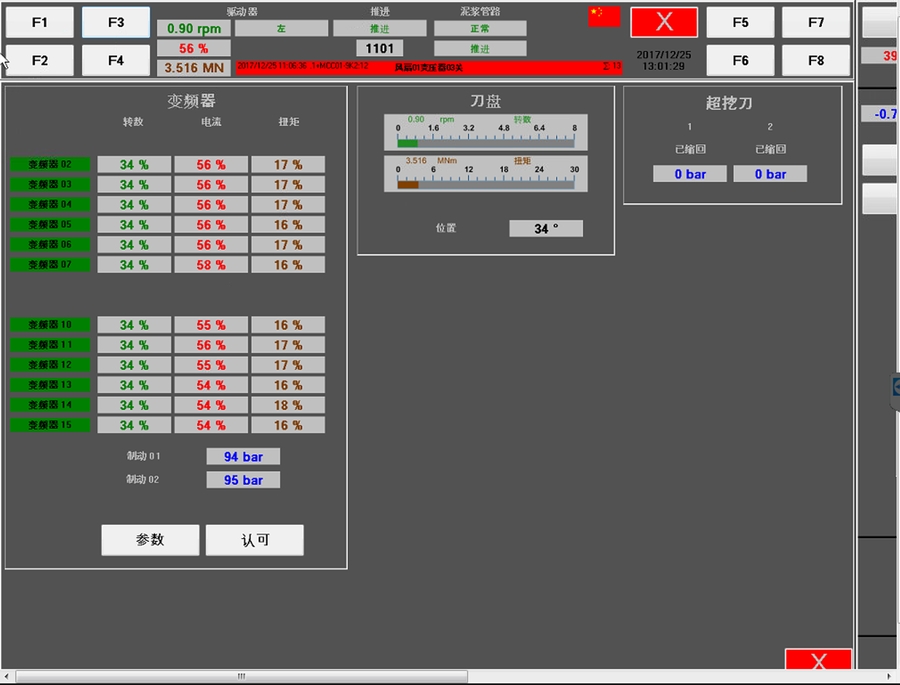900x685 pixels.
Task: Click the 制动 01 pressure 94 bar field
Action: pyautogui.click(x=243, y=457)
